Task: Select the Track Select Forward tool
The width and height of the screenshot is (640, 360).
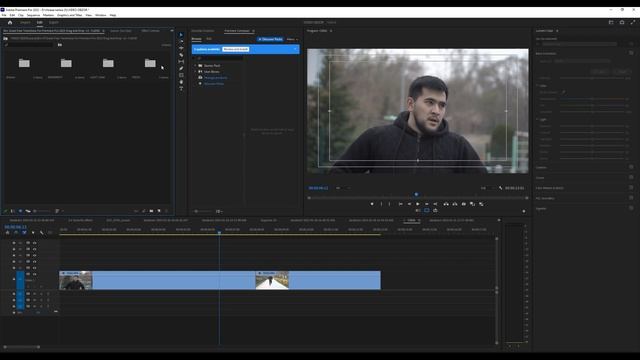Action: [181, 42]
